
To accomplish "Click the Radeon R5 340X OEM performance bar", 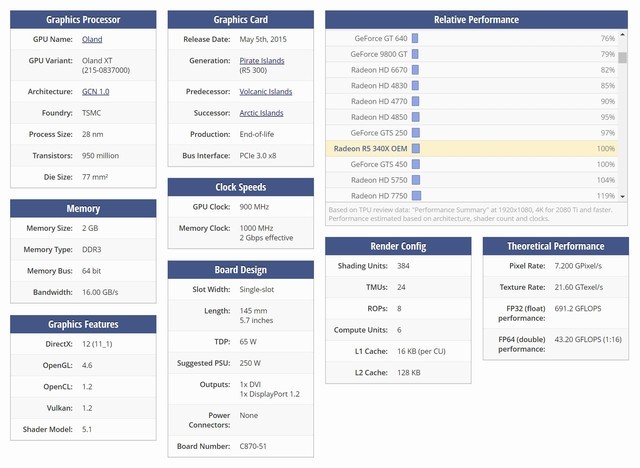I will (x=416, y=149).
